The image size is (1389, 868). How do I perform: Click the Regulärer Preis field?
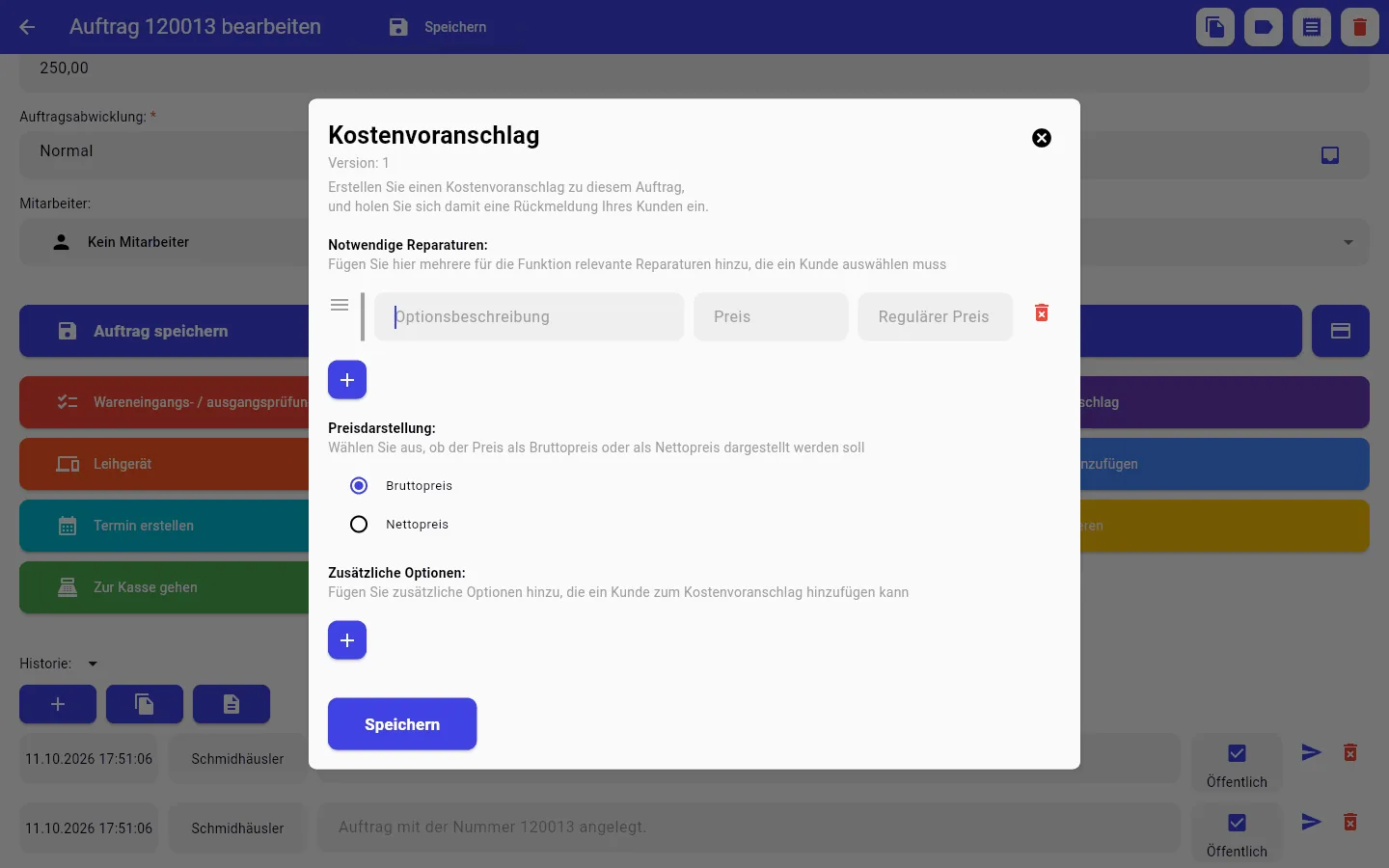[936, 316]
